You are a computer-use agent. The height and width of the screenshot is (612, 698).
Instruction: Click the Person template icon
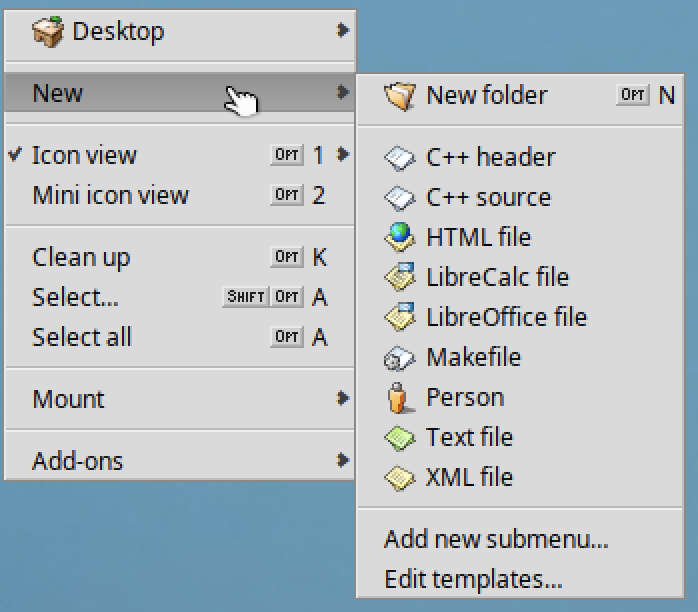pyautogui.click(x=399, y=397)
